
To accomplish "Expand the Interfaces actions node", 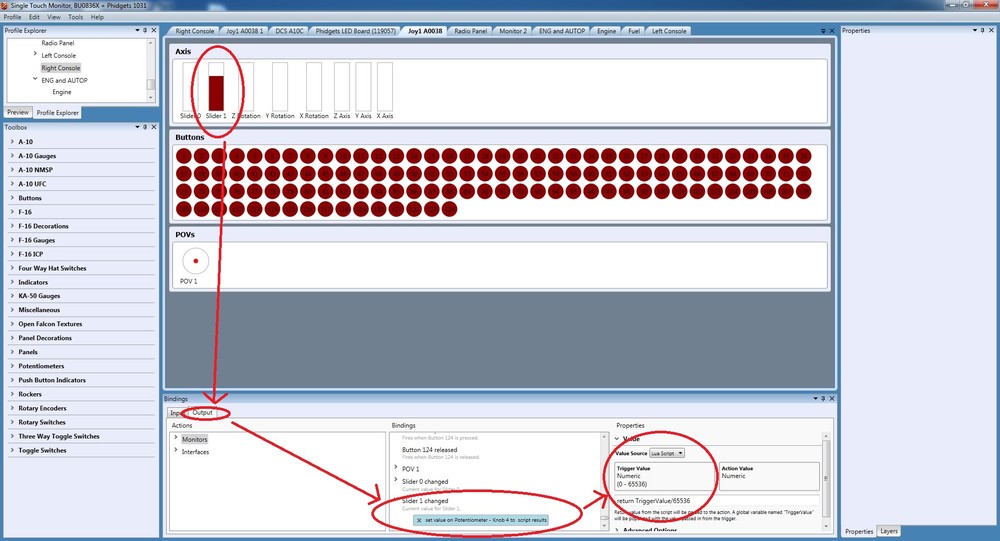I will coord(176,450).
